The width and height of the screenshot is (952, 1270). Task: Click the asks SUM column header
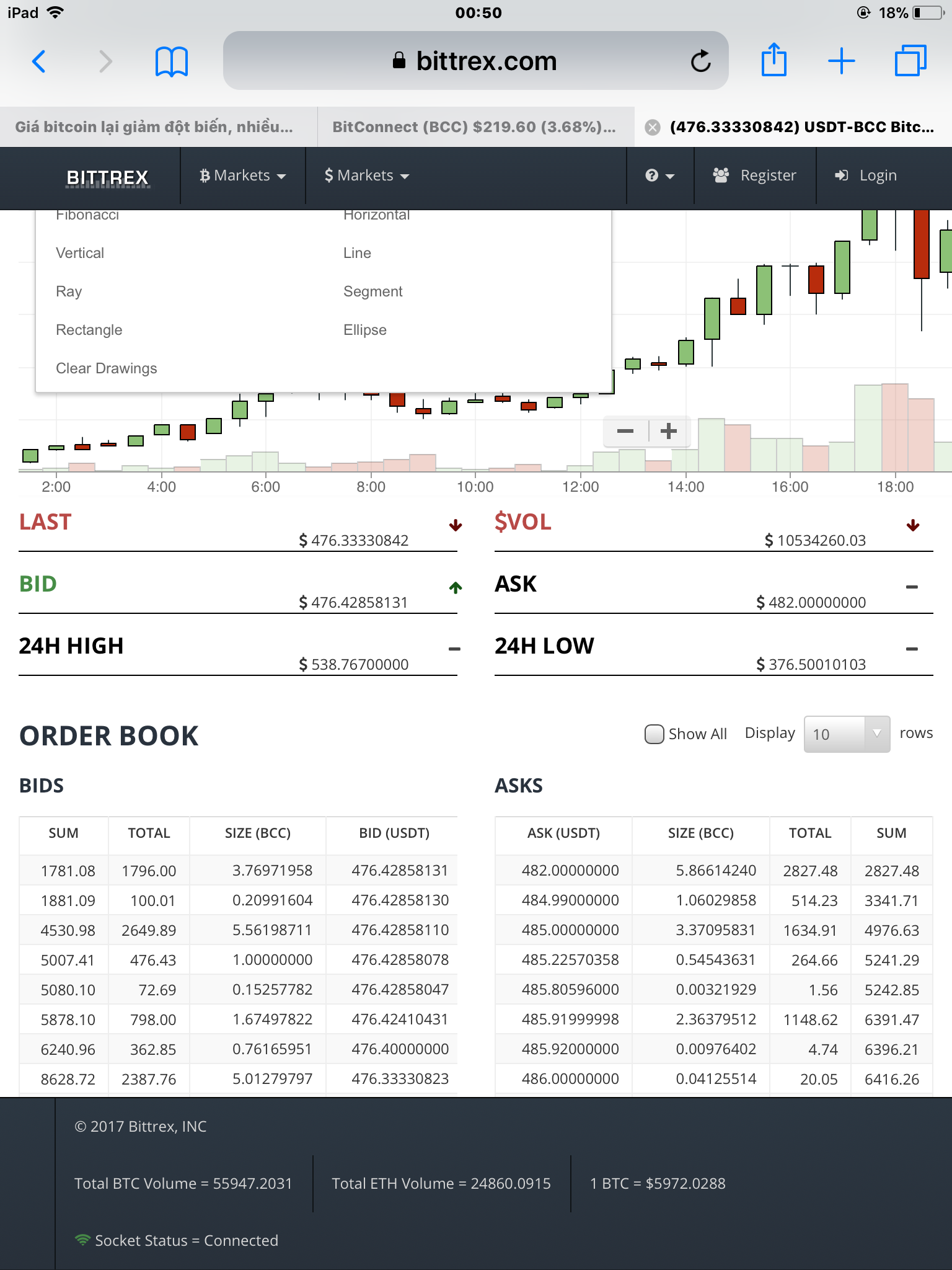(x=891, y=833)
